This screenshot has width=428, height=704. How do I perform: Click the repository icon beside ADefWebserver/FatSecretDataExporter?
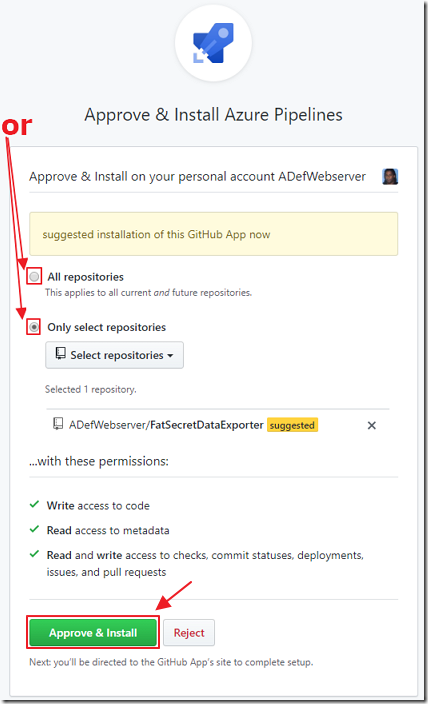(58, 424)
